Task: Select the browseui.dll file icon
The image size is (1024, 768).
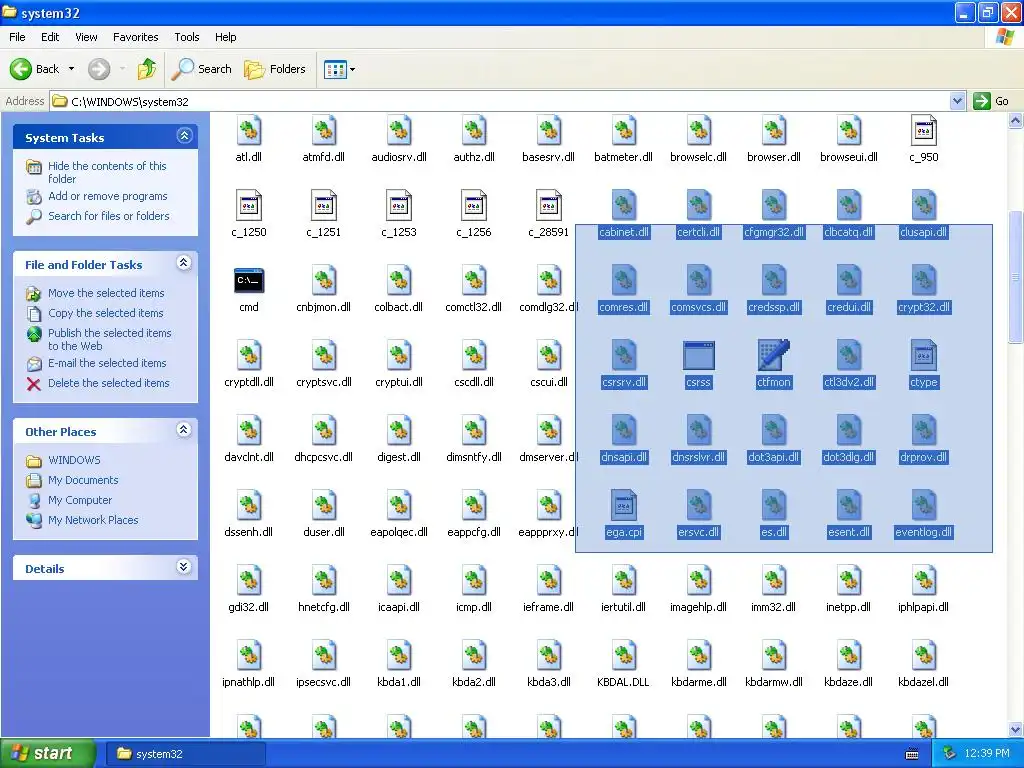Action: point(848,131)
